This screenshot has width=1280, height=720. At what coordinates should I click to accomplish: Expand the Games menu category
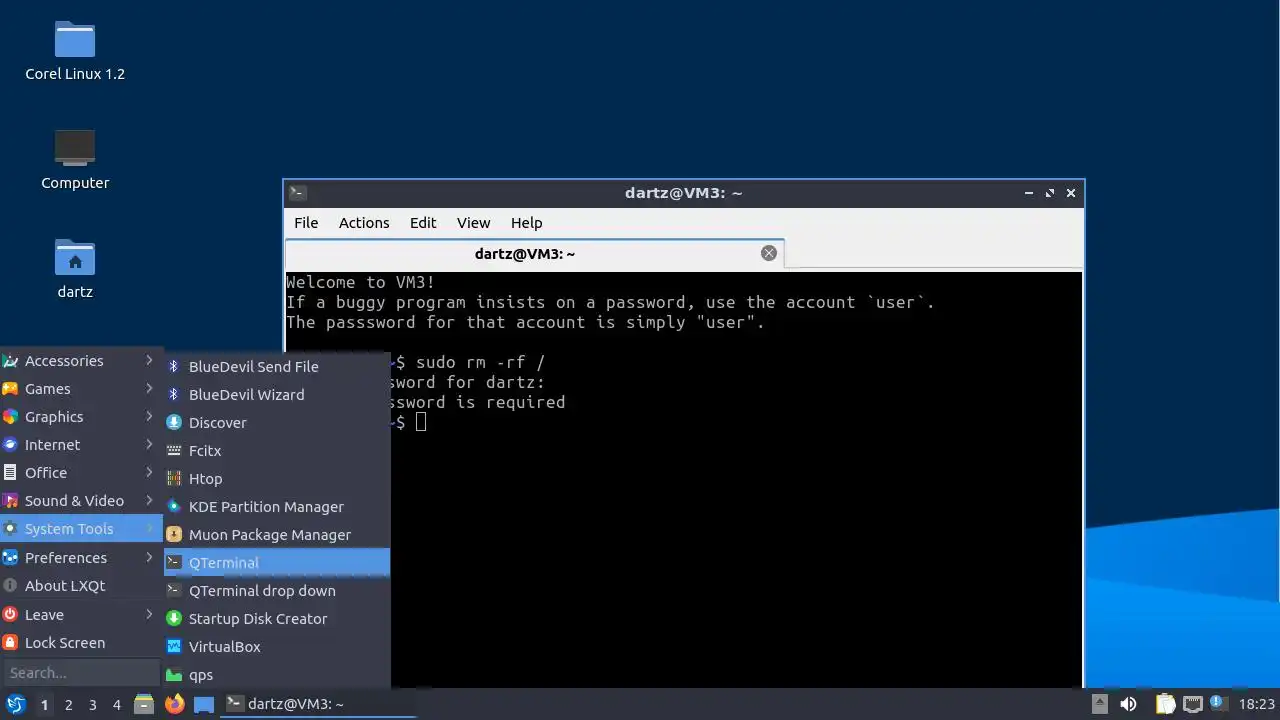click(x=81, y=389)
